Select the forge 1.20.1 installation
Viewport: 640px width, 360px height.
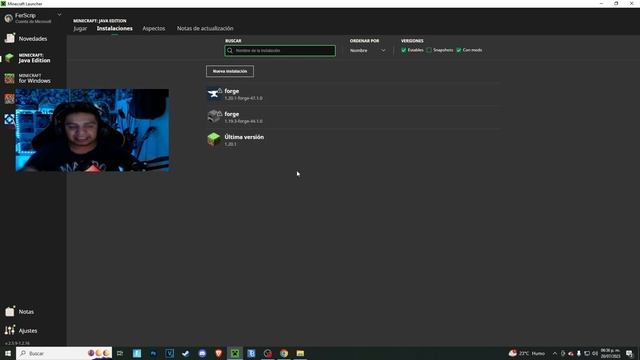pyautogui.click(x=353, y=94)
